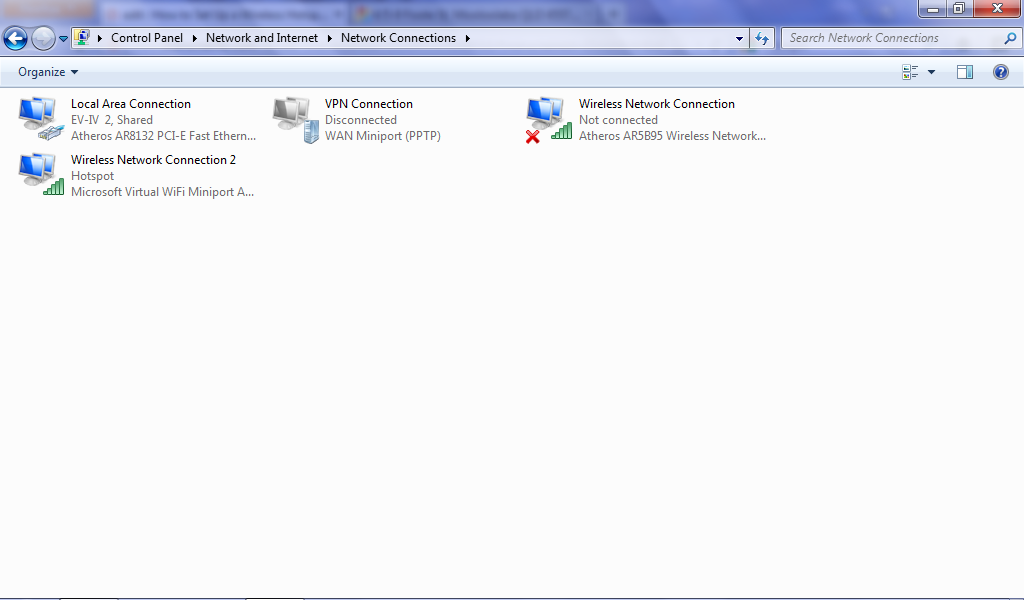
Task: Restore down the window
Action: point(959,8)
